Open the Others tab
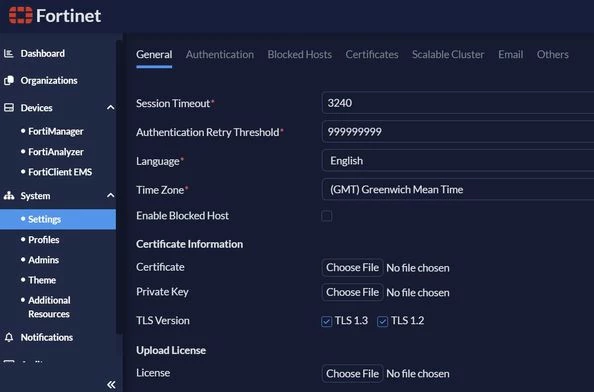The height and width of the screenshot is (392, 594). coord(552,55)
